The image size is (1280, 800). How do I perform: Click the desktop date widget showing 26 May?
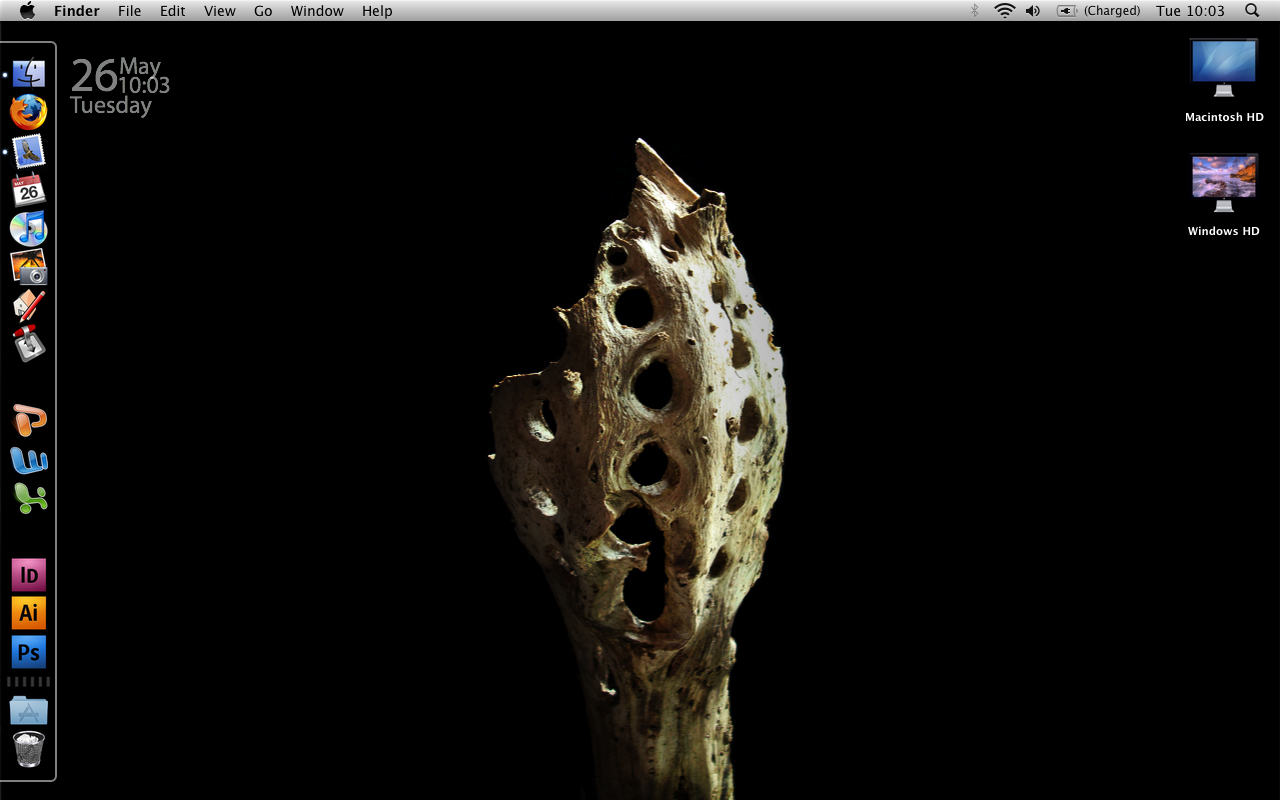(120, 86)
